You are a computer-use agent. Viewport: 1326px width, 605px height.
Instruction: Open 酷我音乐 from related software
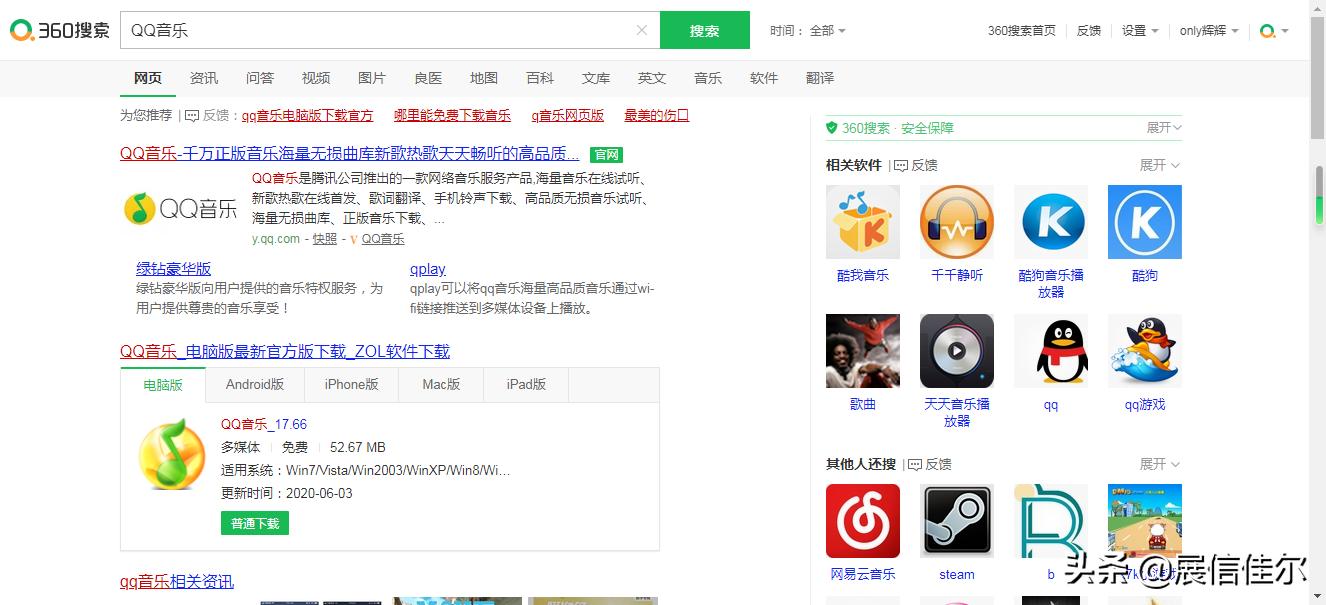click(862, 221)
